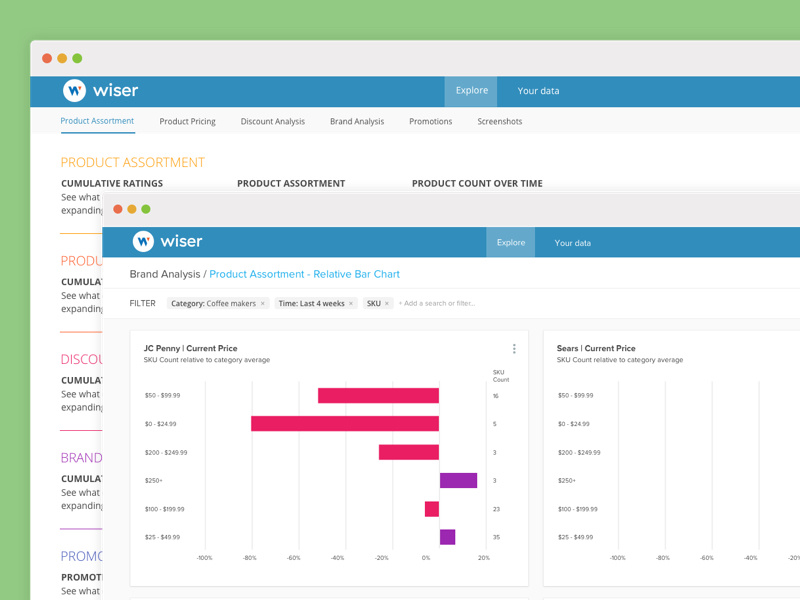The height and width of the screenshot is (600, 800).
Task: Open the SKU filter dropdown
Action: coord(372,303)
